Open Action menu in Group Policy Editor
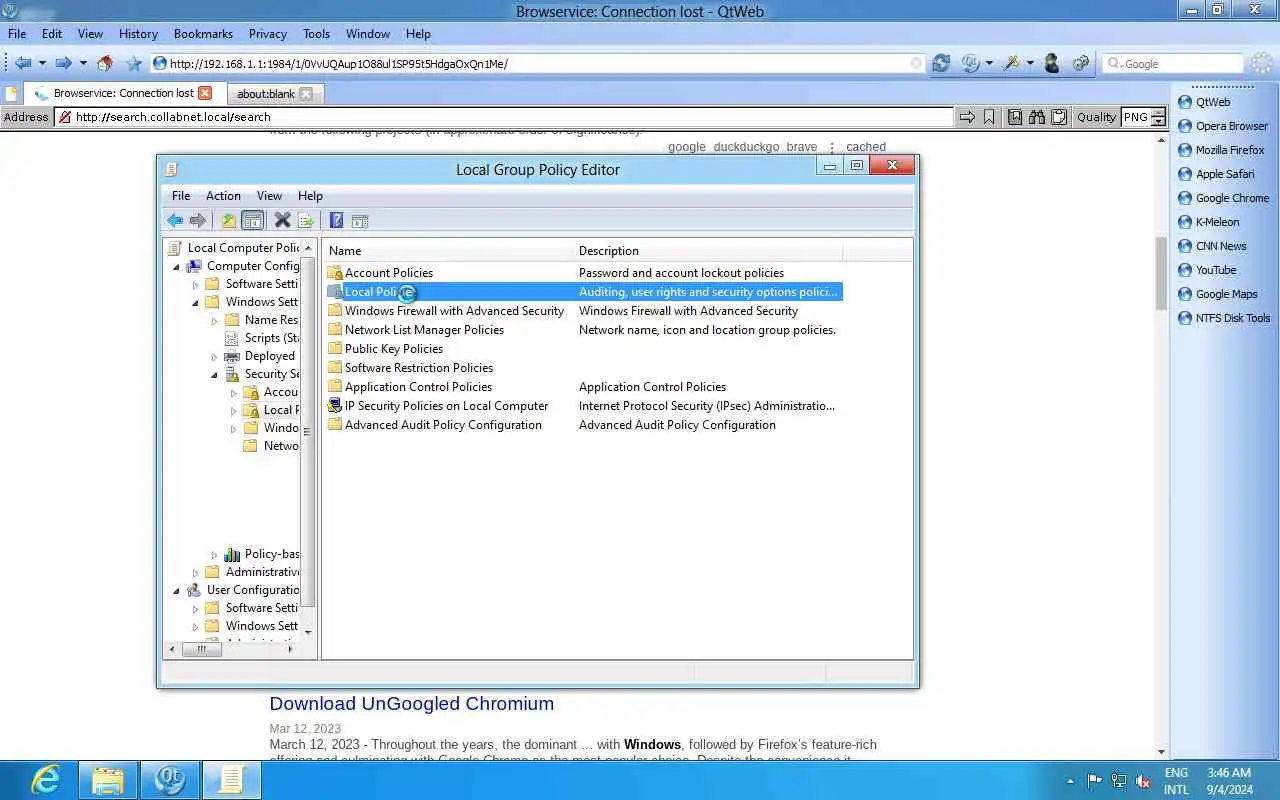Viewport: 1280px width, 800px height. tap(223, 196)
